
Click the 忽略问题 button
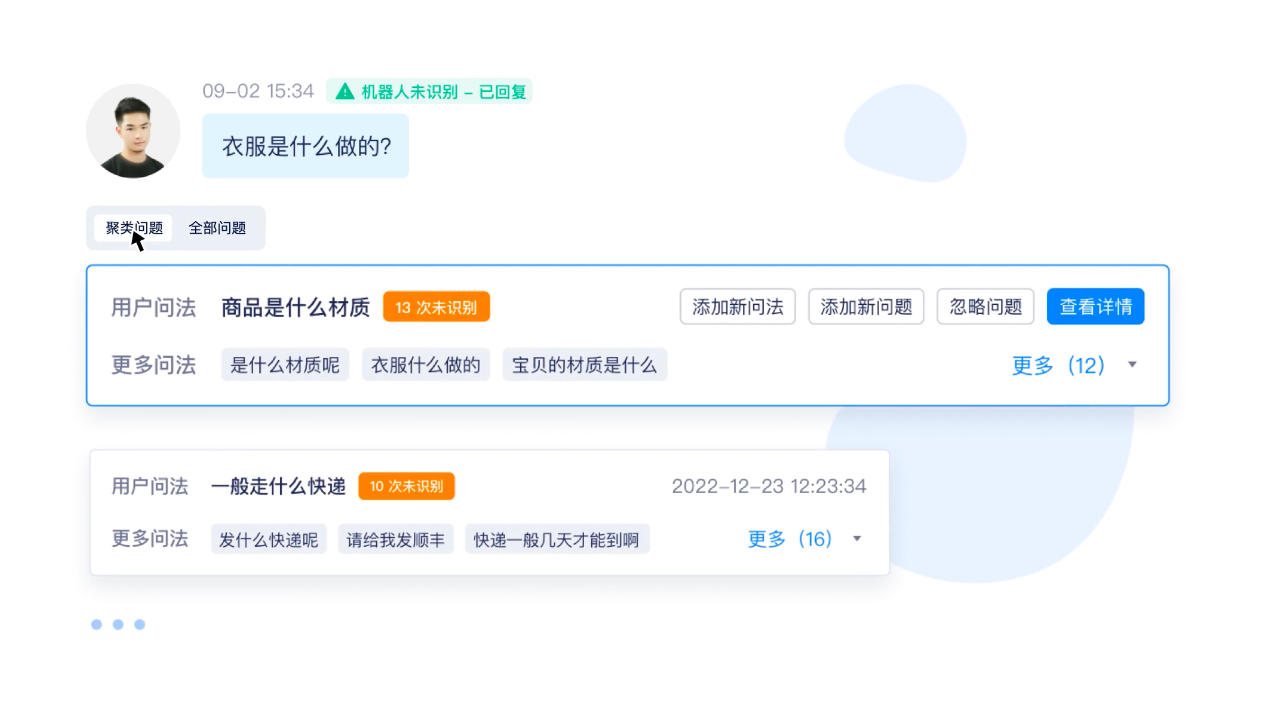985,307
